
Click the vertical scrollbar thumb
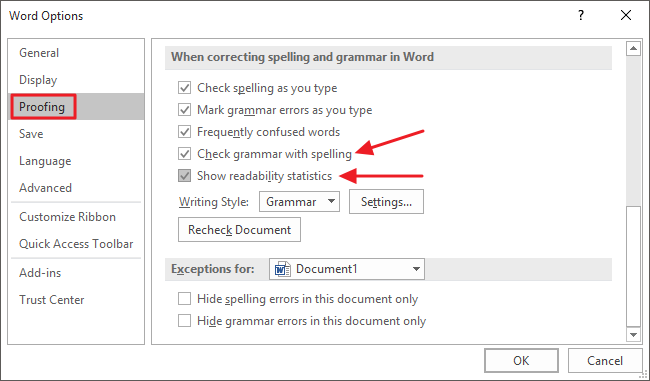tap(633, 266)
